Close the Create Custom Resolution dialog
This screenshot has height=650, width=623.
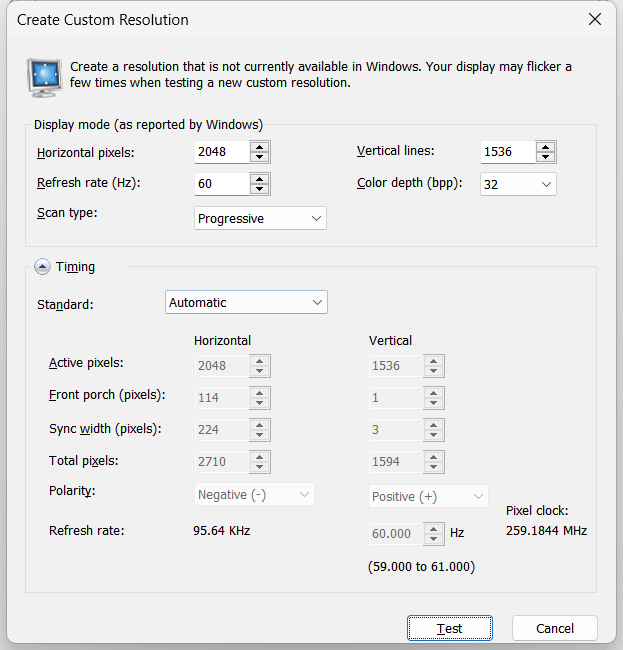point(595,20)
